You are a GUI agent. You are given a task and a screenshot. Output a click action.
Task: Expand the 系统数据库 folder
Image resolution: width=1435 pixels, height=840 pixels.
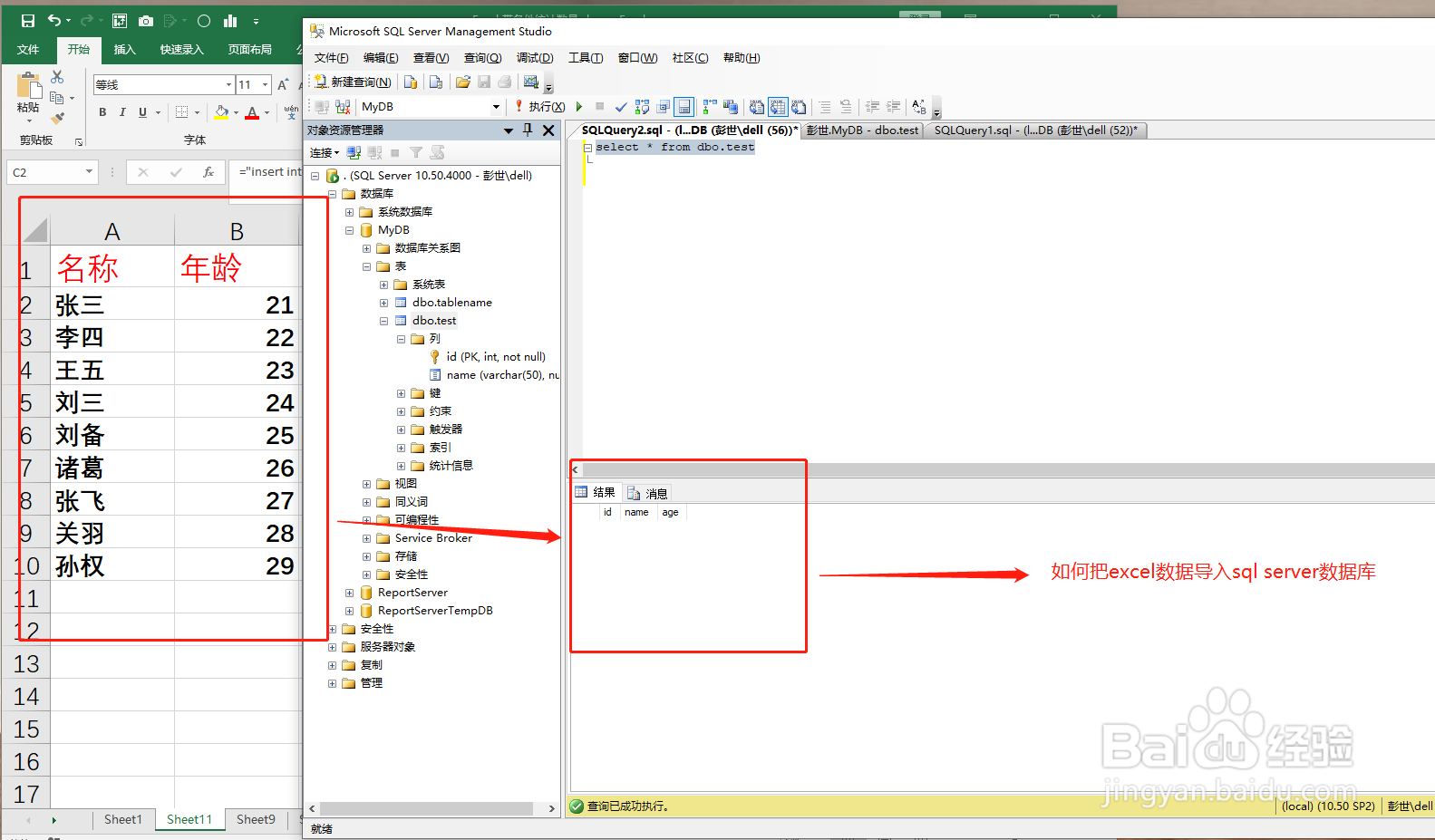click(x=349, y=212)
